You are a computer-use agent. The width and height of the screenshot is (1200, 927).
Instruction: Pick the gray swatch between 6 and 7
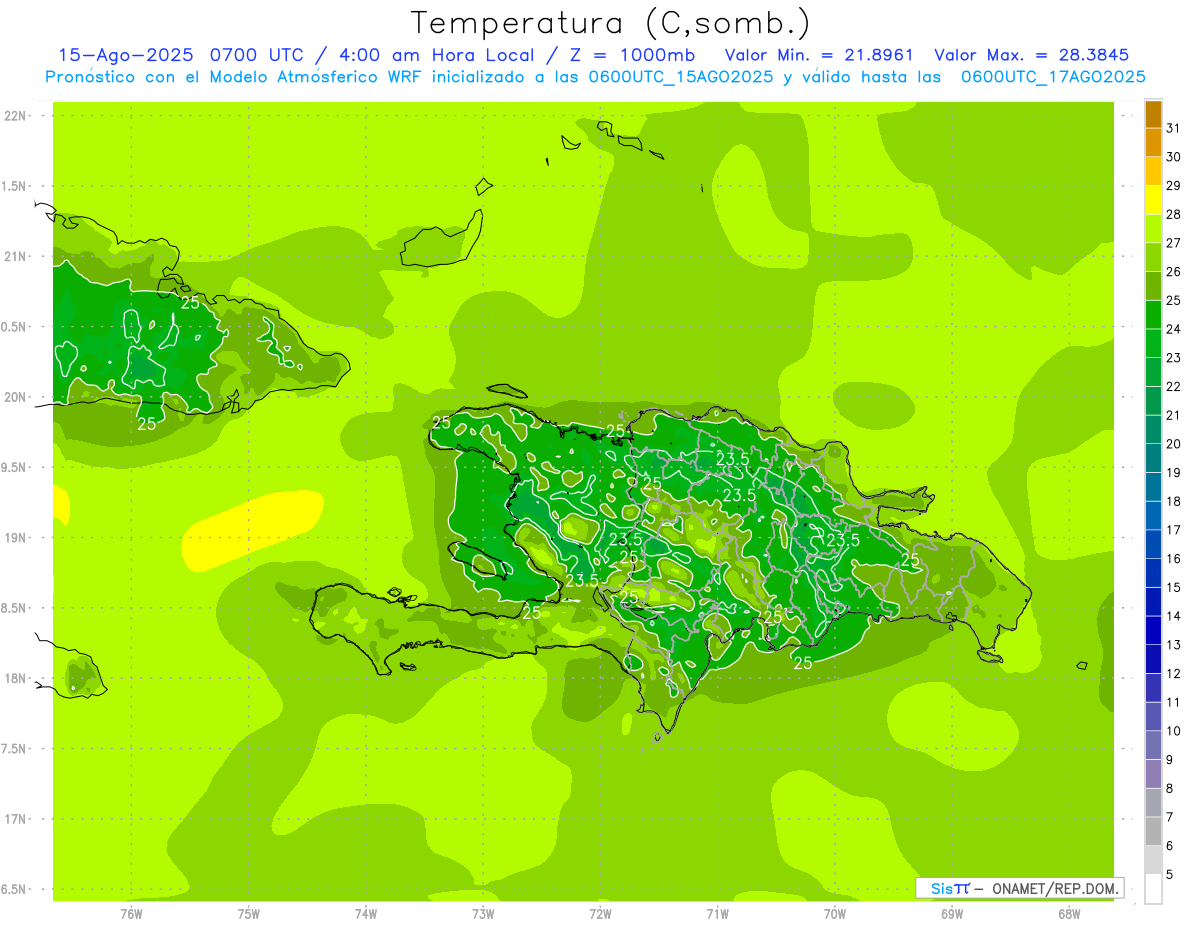[1153, 831]
